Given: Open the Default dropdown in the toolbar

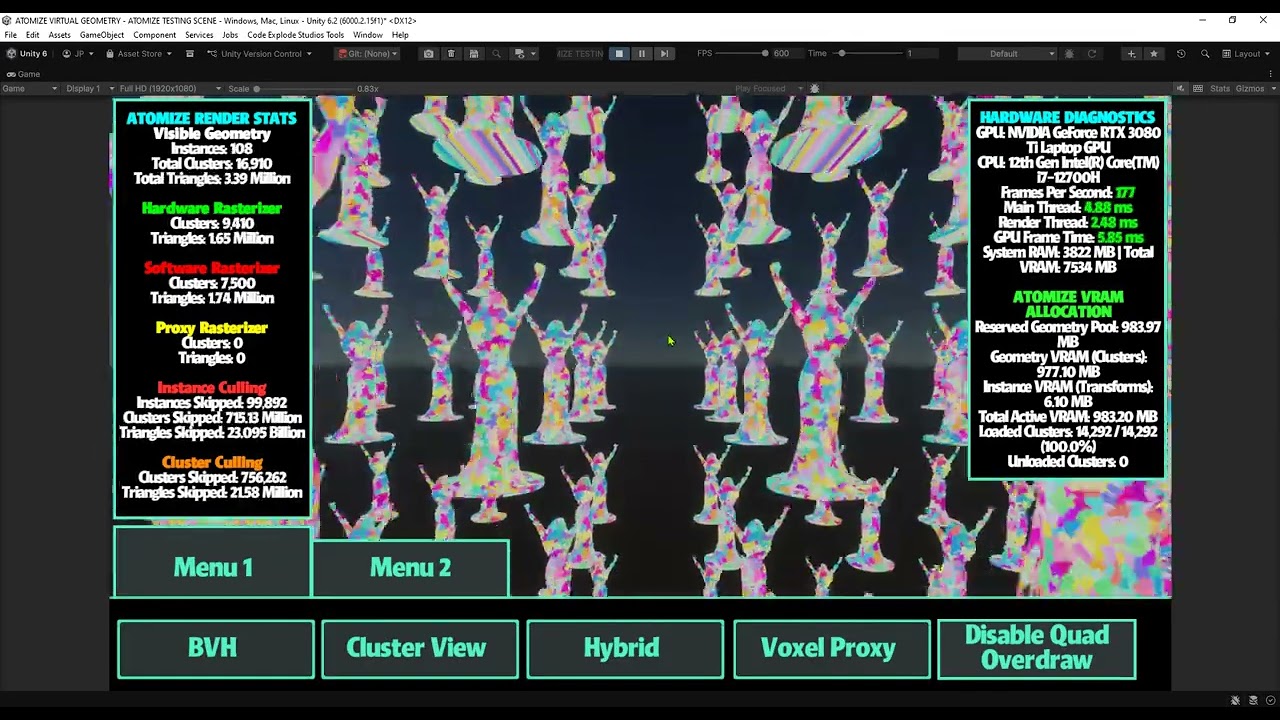Looking at the screenshot, I should click(x=1008, y=54).
